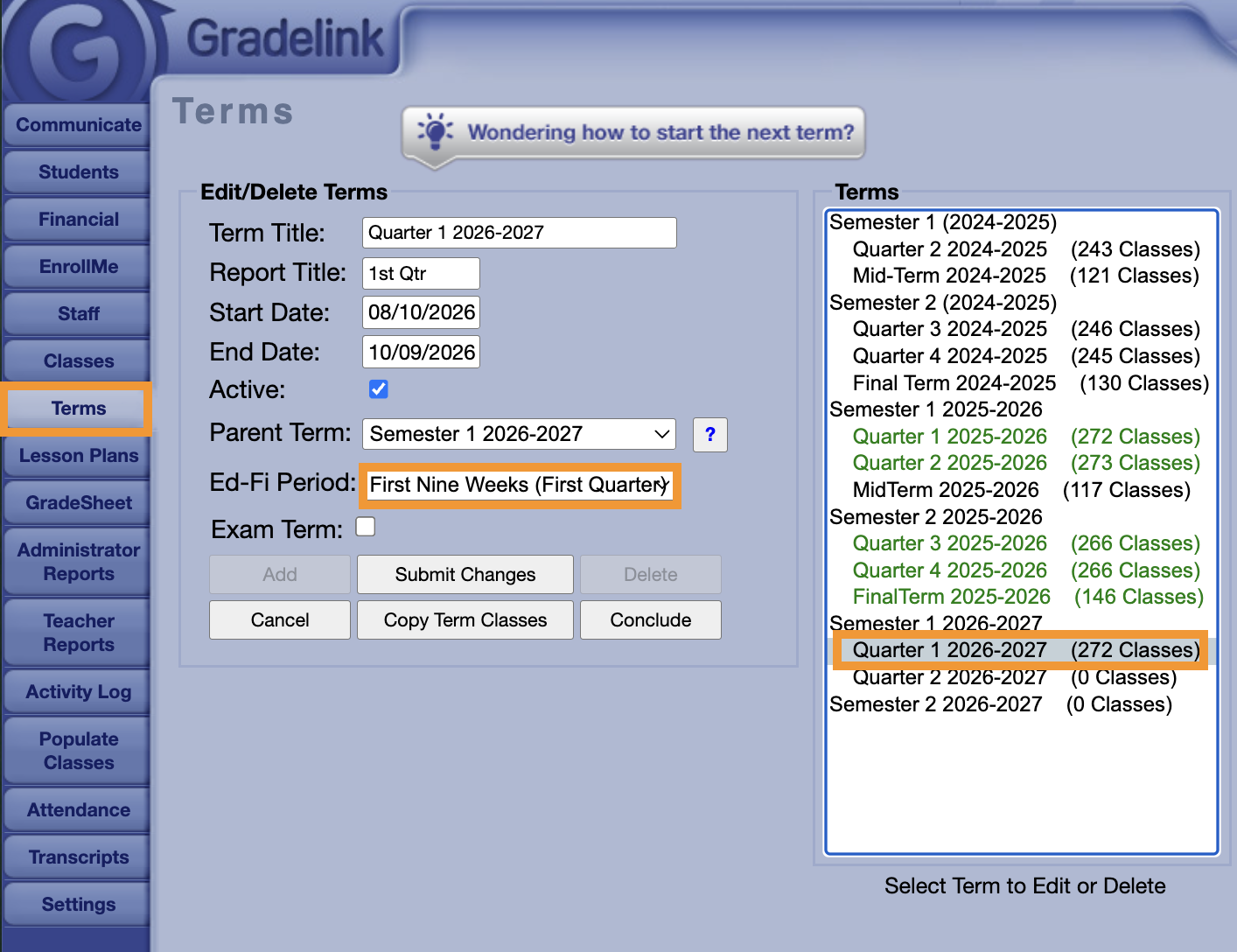
Task: Open the Parent Term help question mark
Action: 710,434
